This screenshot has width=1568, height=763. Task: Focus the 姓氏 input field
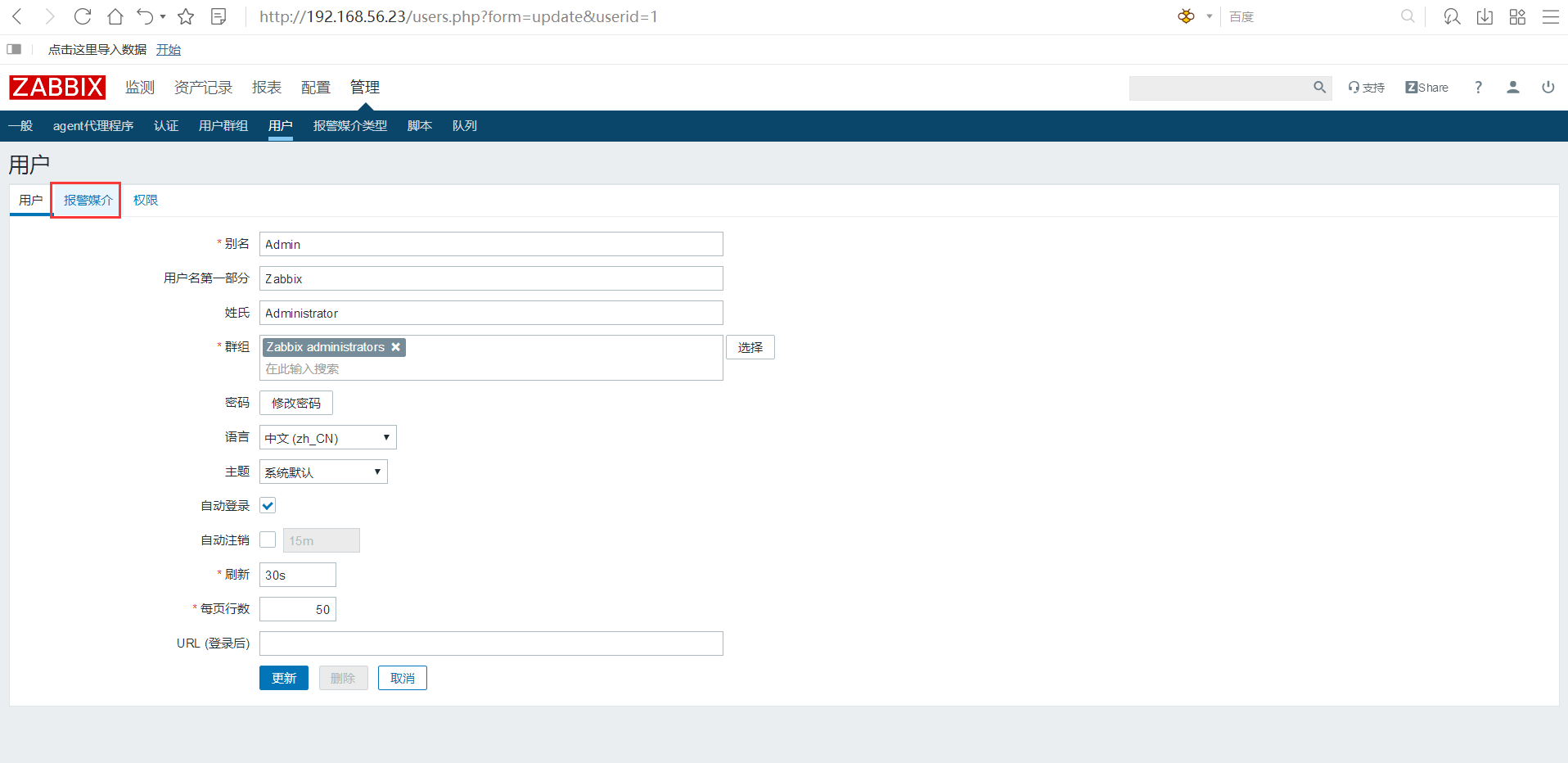point(491,314)
